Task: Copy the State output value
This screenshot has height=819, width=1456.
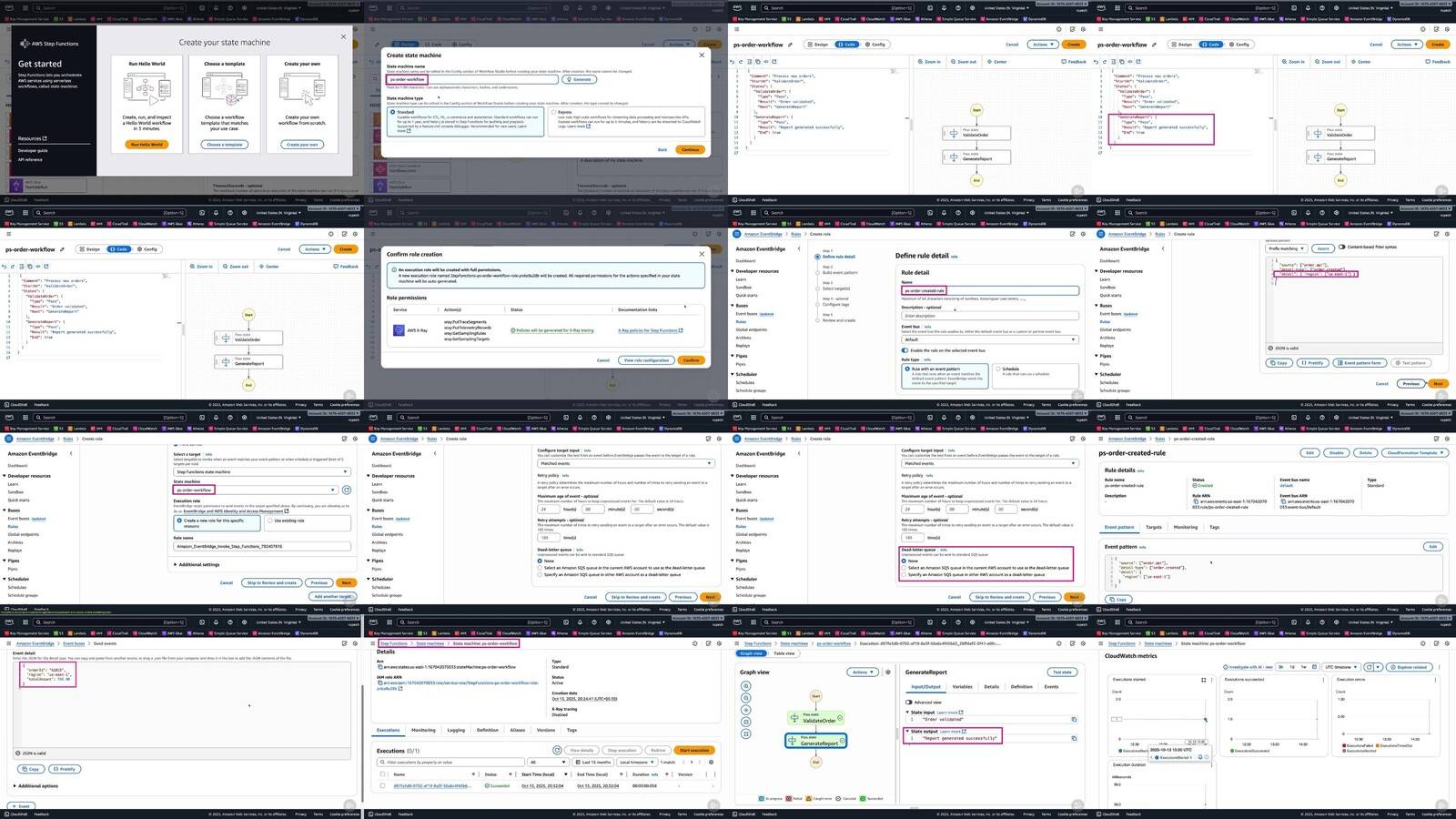Action: pos(1074,738)
